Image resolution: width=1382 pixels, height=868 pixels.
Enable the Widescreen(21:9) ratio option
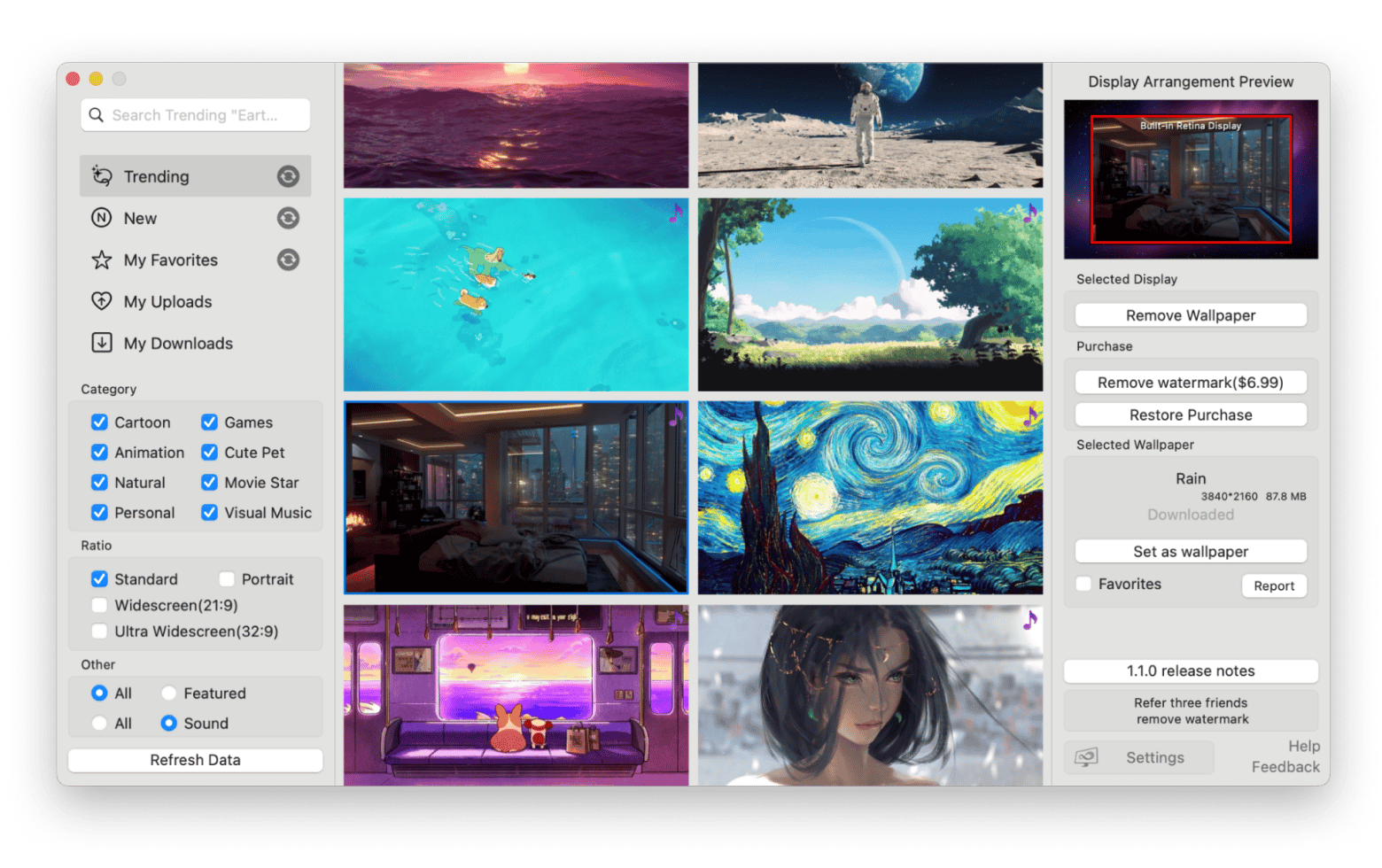coord(100,606)
